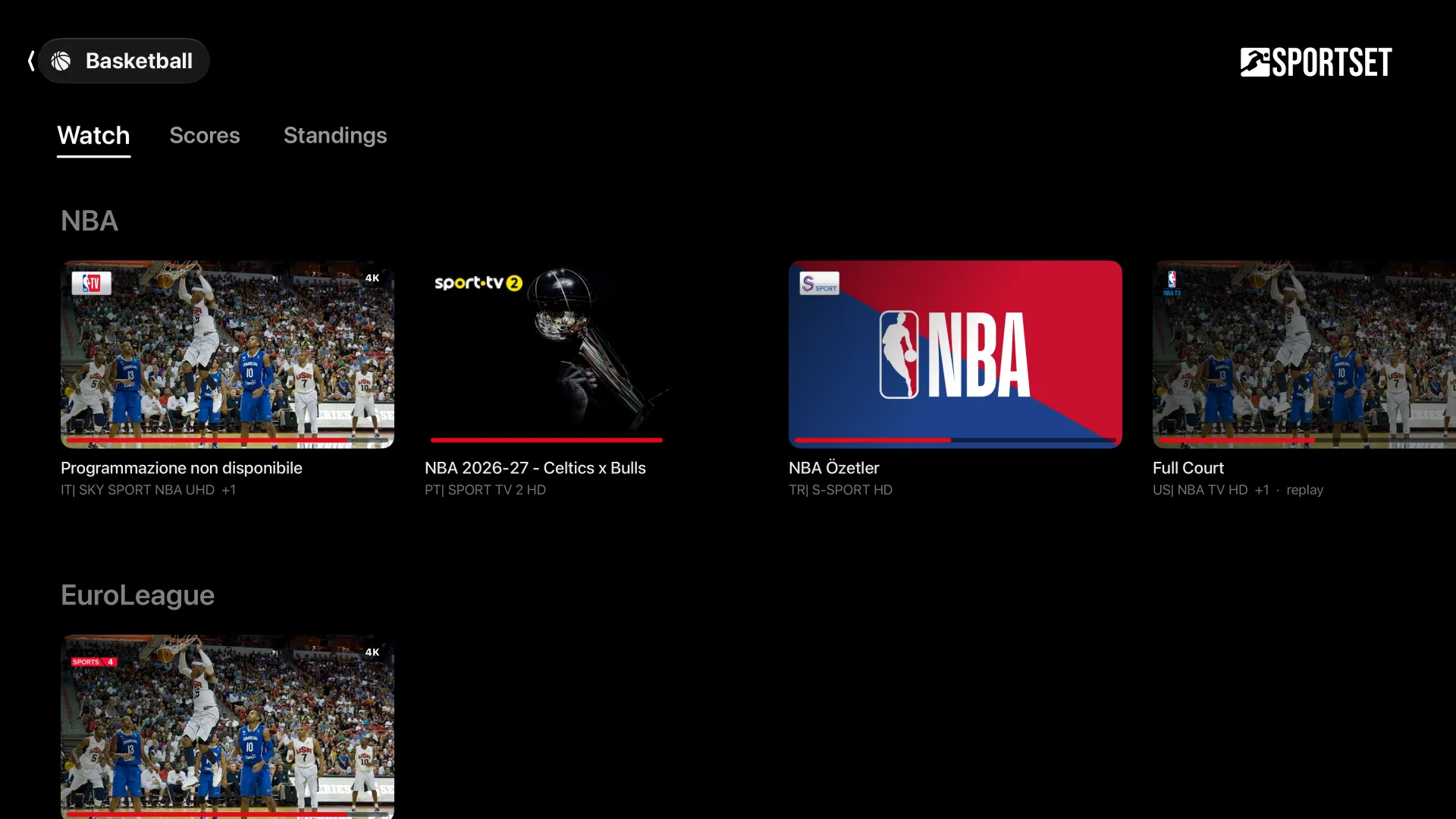Click the NBA TV logo on the first NBA card

[x=92, y=284]
